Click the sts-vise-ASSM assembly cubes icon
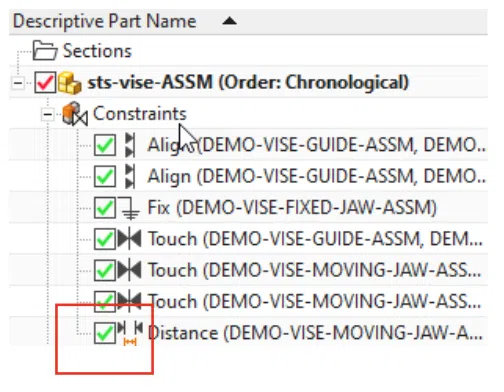 69,83
